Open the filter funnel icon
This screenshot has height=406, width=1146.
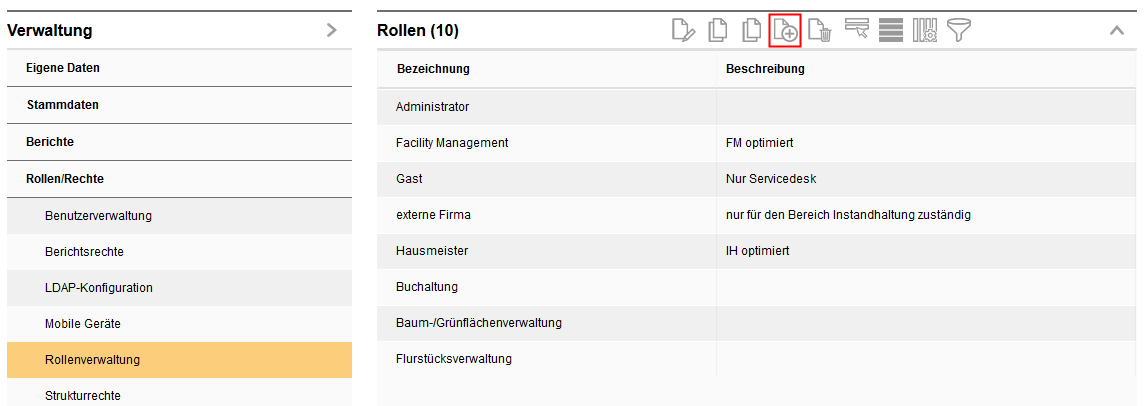959,31
